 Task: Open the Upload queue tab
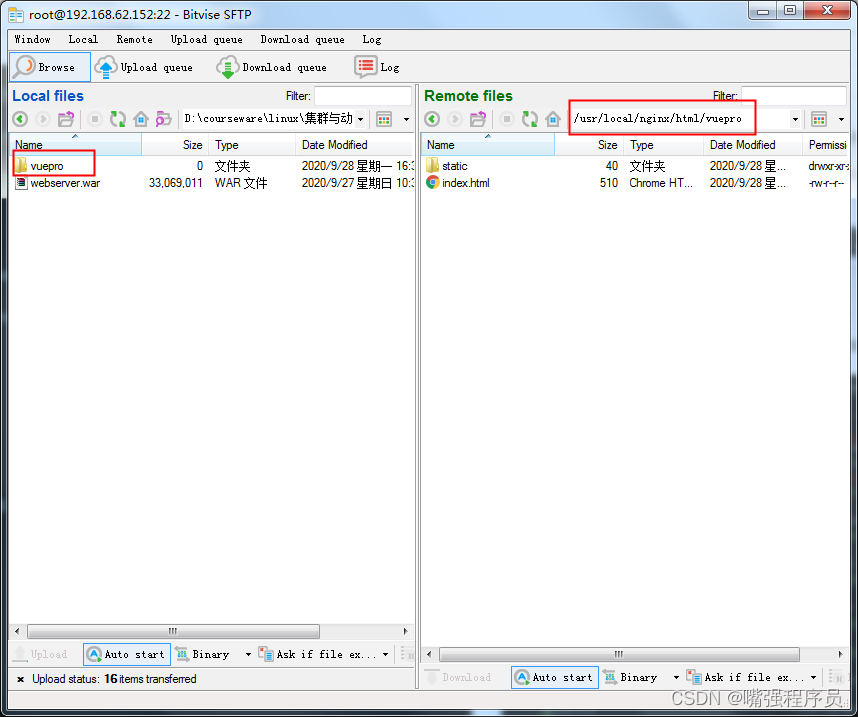(144, 67)
